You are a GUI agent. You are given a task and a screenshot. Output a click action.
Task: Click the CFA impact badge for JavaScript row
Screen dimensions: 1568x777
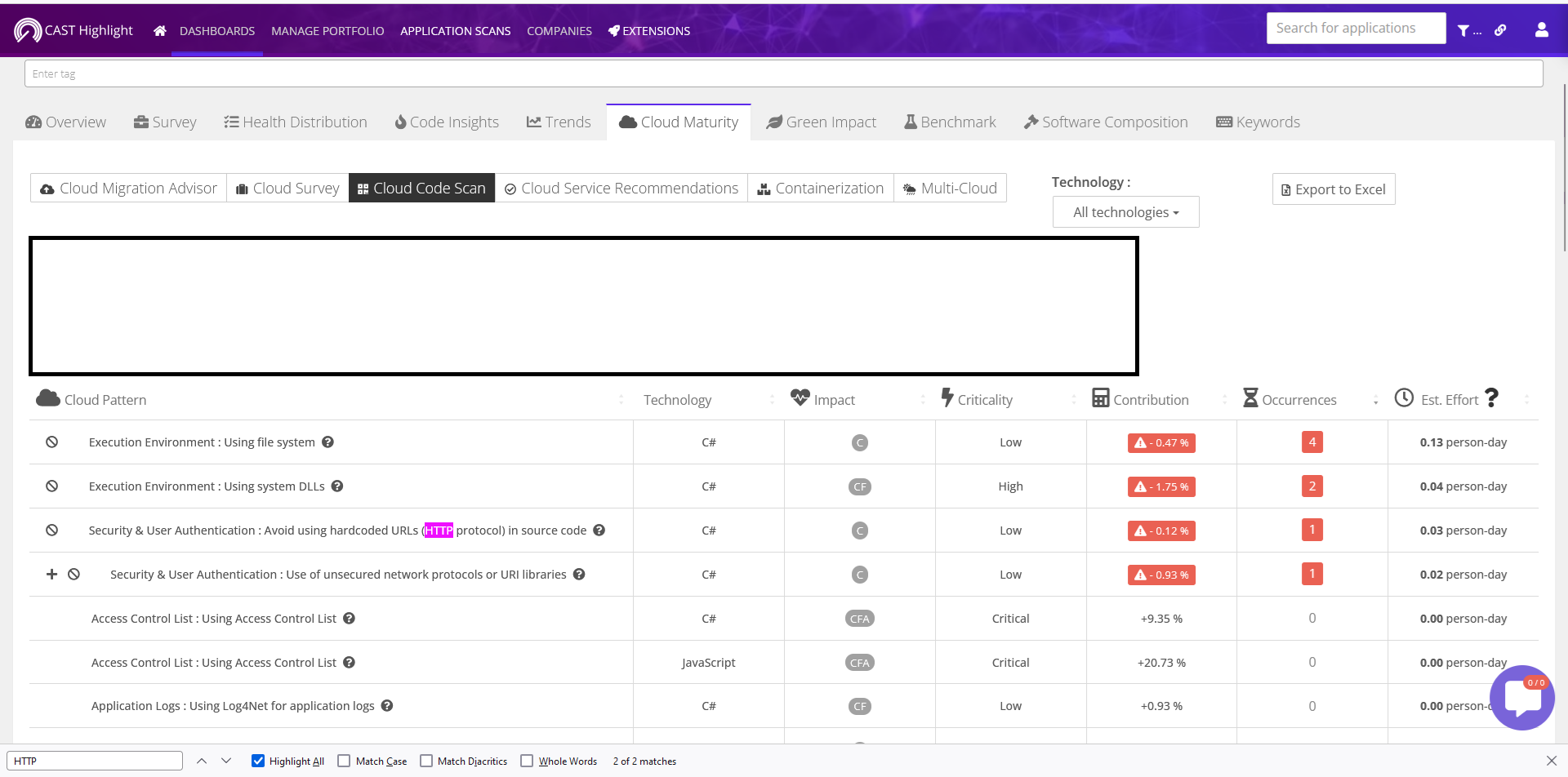click(x=860, y=663)
